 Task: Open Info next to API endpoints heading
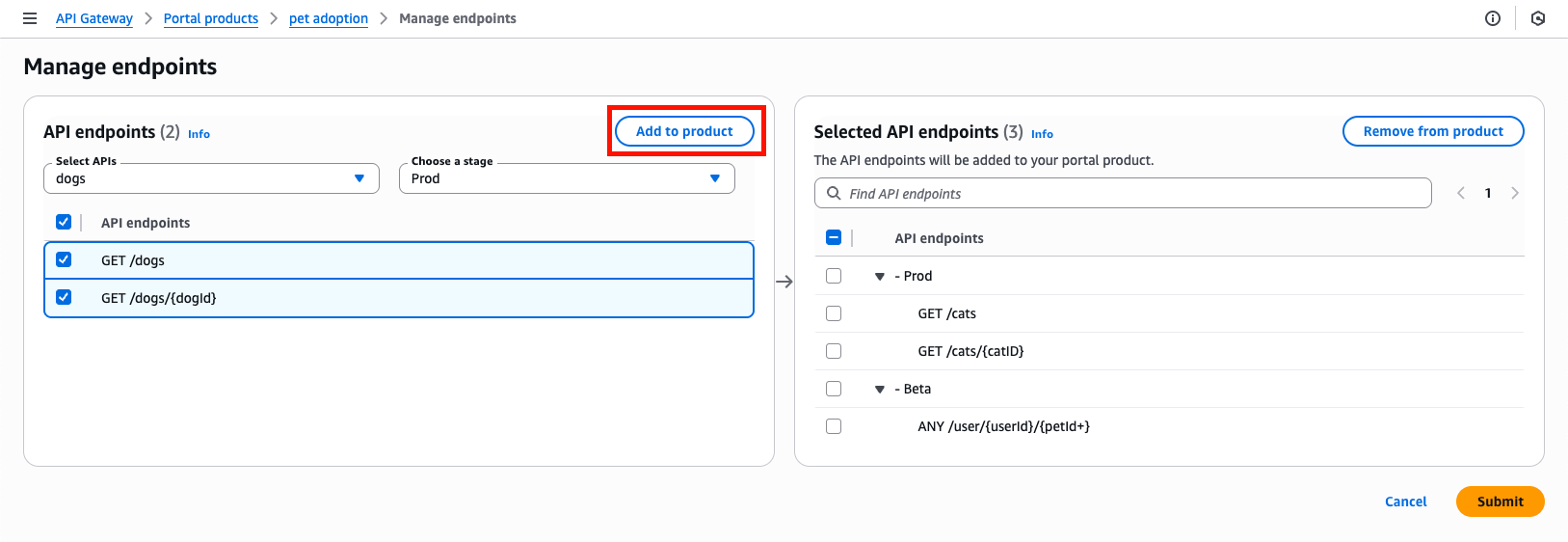[x=199, y=134]
